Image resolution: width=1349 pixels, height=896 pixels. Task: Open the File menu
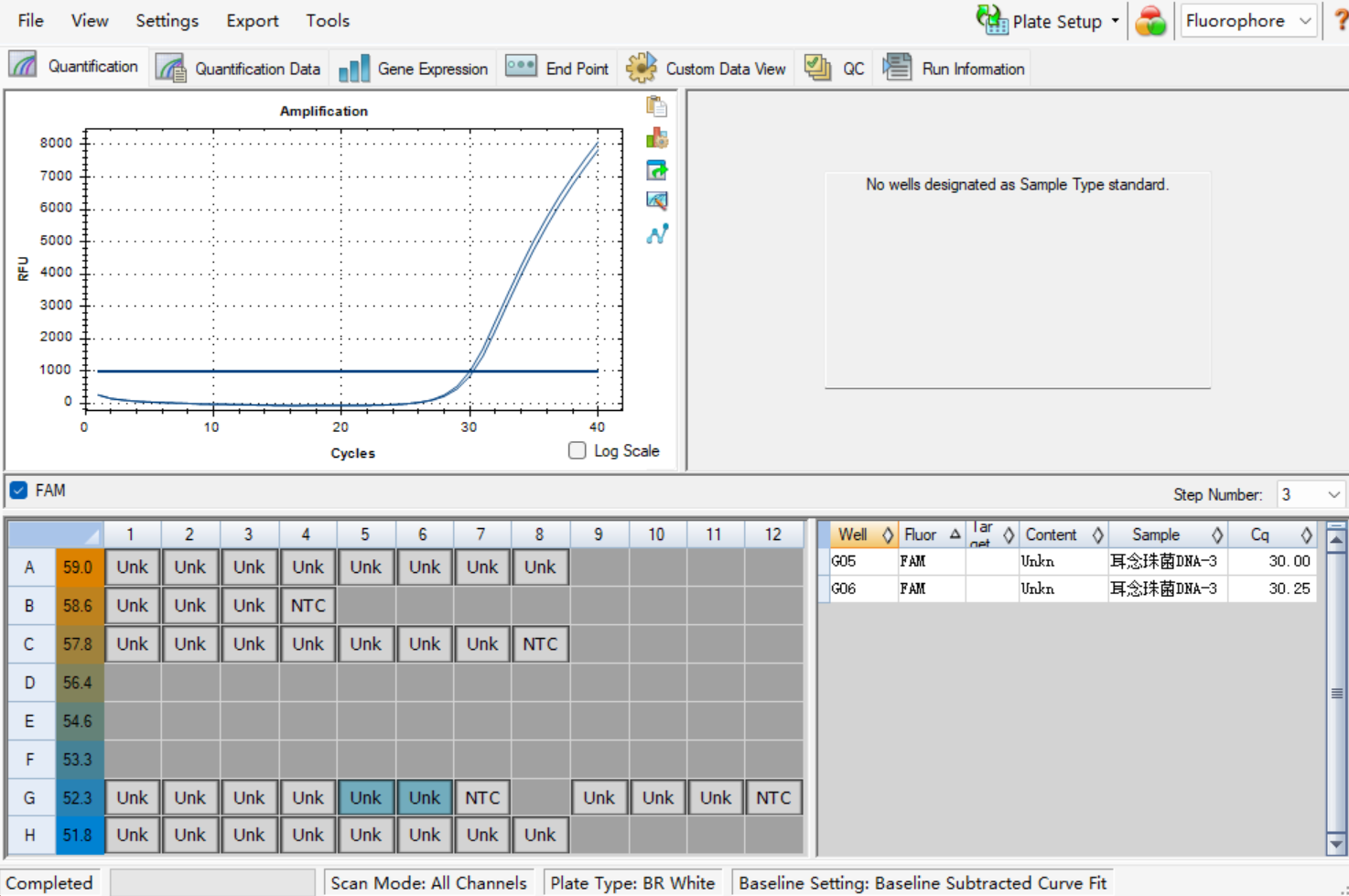(30, 20)
